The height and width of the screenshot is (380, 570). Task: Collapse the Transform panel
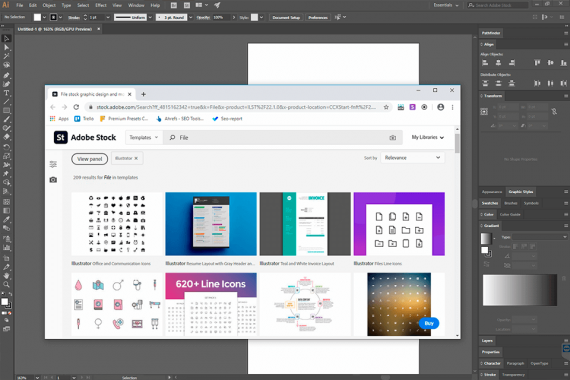(482, 96)
